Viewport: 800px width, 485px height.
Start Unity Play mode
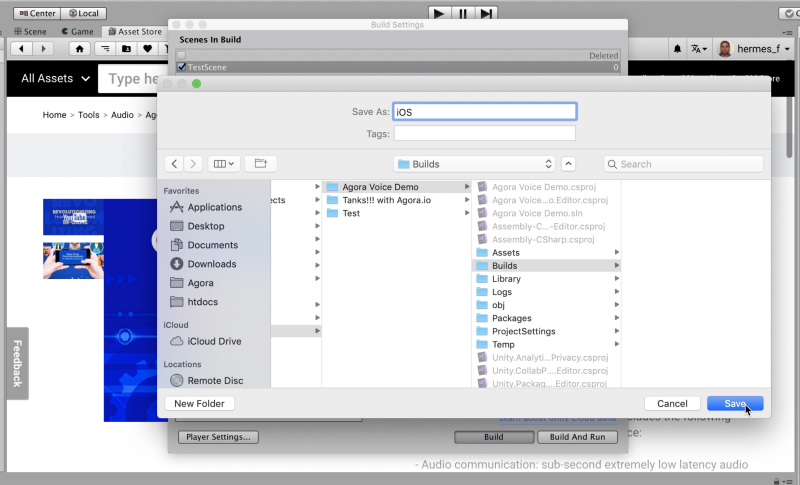pyautogui.click(x=439, y=13)
